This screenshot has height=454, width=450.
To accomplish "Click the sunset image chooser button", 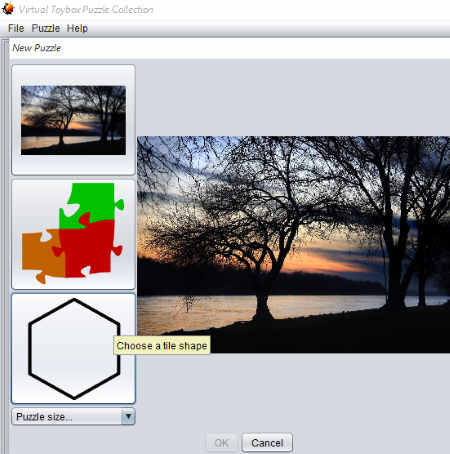I will point(73,120).
